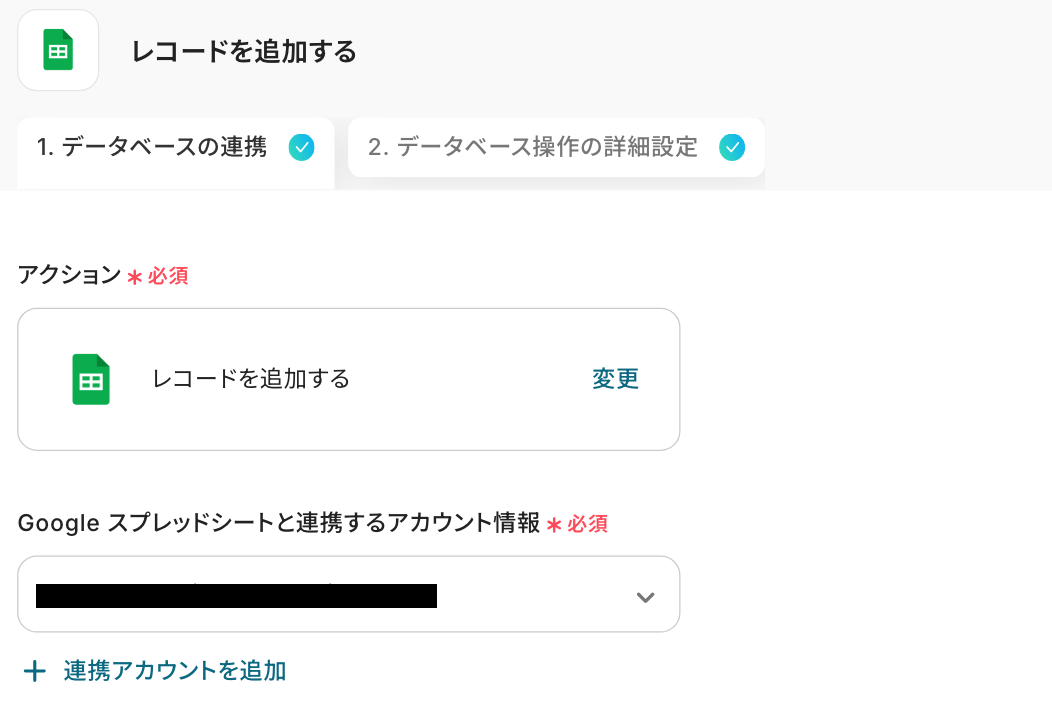Image resolution: width=1052 pixels, height=702 pixels.
Task: Click the 変更 link to change the action
Action: click(615, 379)
